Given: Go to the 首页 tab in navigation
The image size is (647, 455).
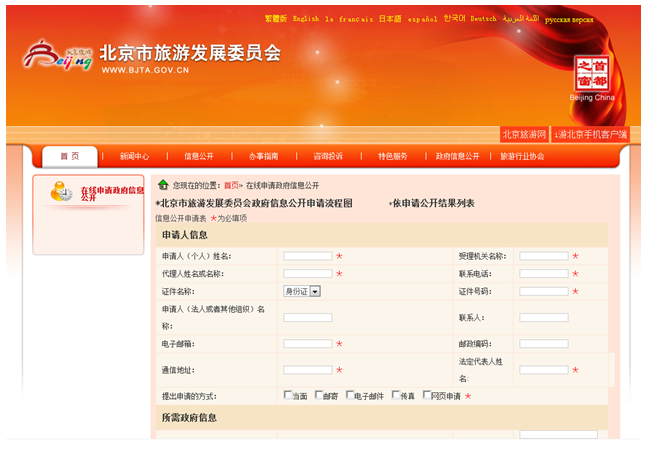Looking at the screenshot, I should 70,157.
